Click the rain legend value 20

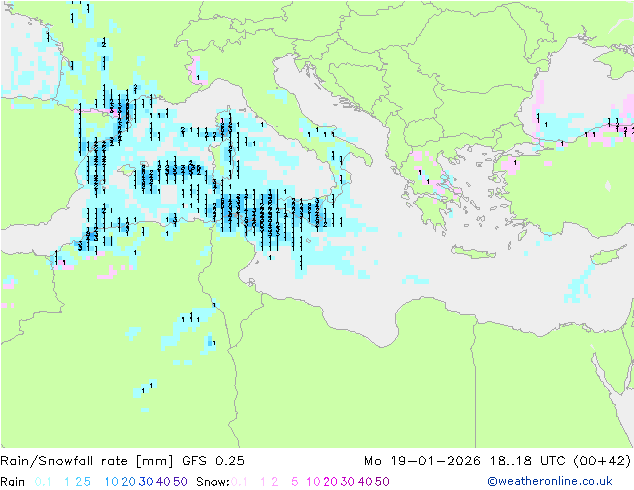pyautogui.click(x=128, y=482)
